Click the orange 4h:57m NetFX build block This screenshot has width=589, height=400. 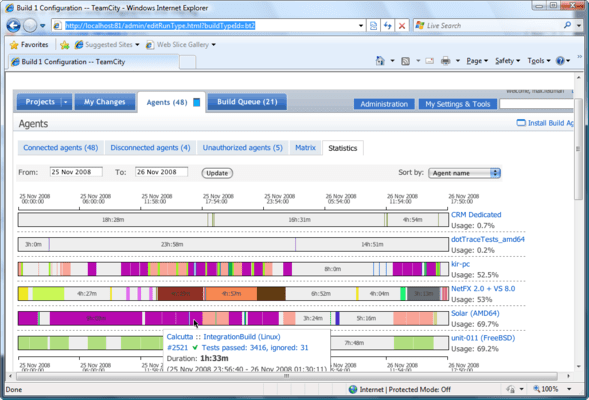[231, 294]
